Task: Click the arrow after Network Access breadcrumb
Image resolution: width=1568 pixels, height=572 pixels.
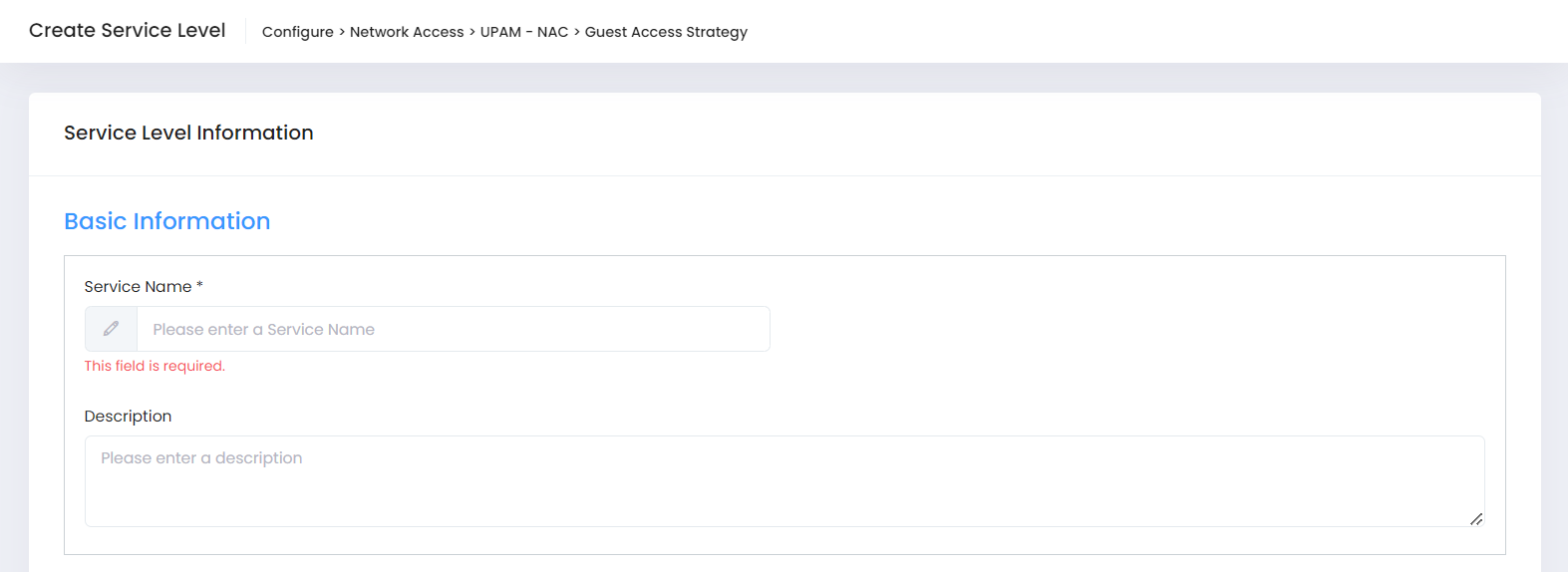Action: [x=472, y=32]
